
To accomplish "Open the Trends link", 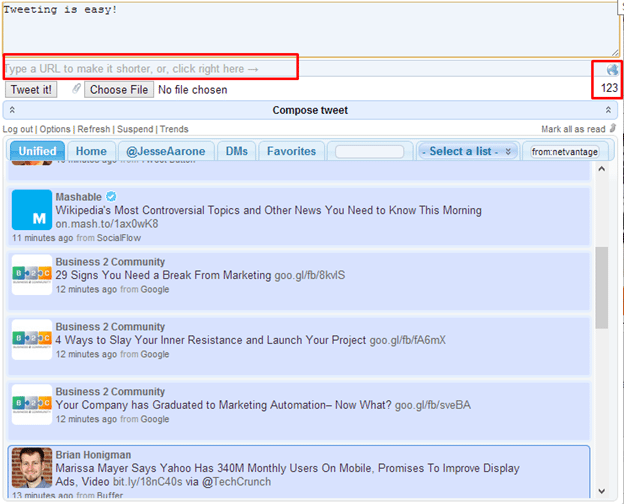I will click(x=174, y=129).
